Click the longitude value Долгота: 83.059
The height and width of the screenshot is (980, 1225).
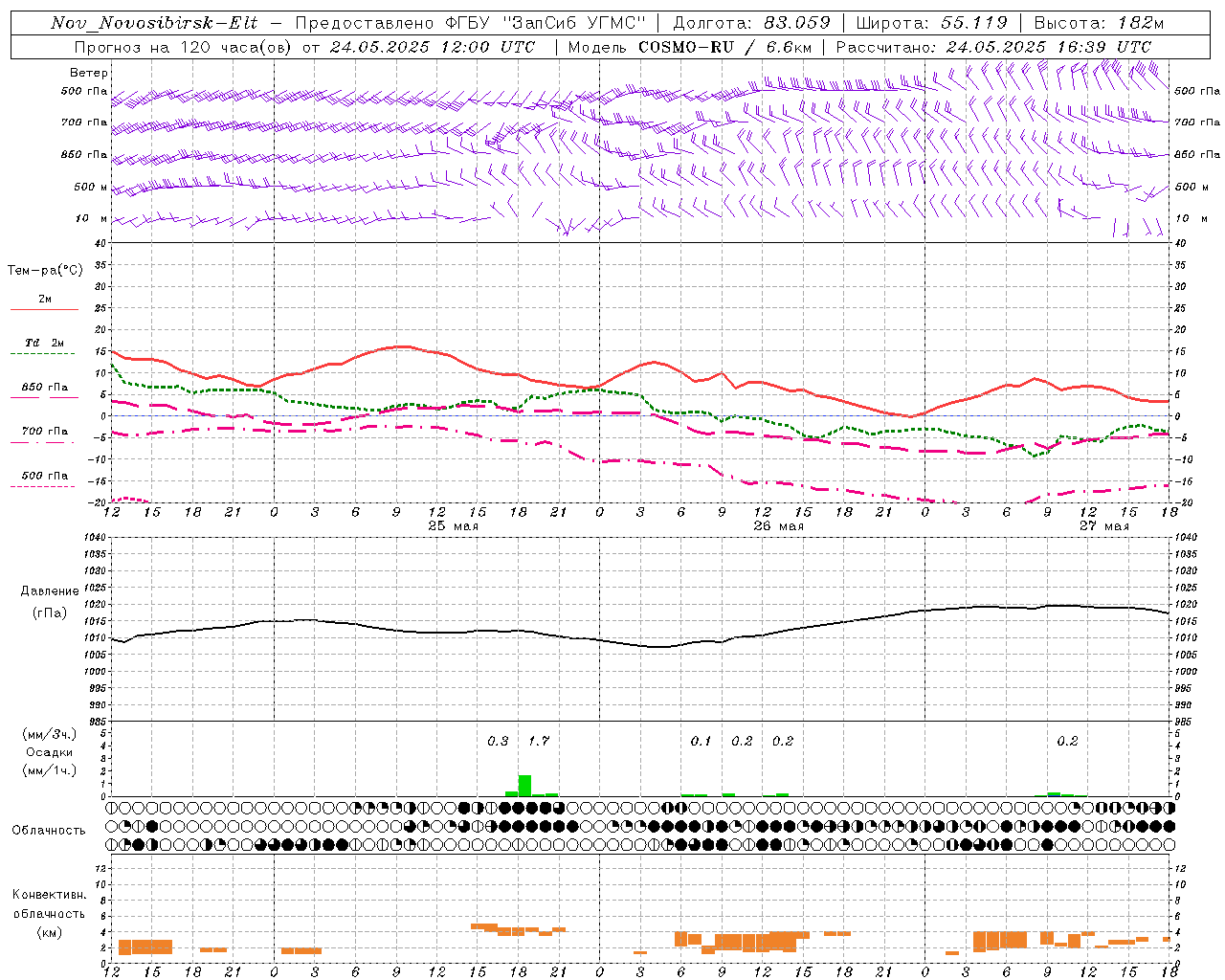[752, 23]
